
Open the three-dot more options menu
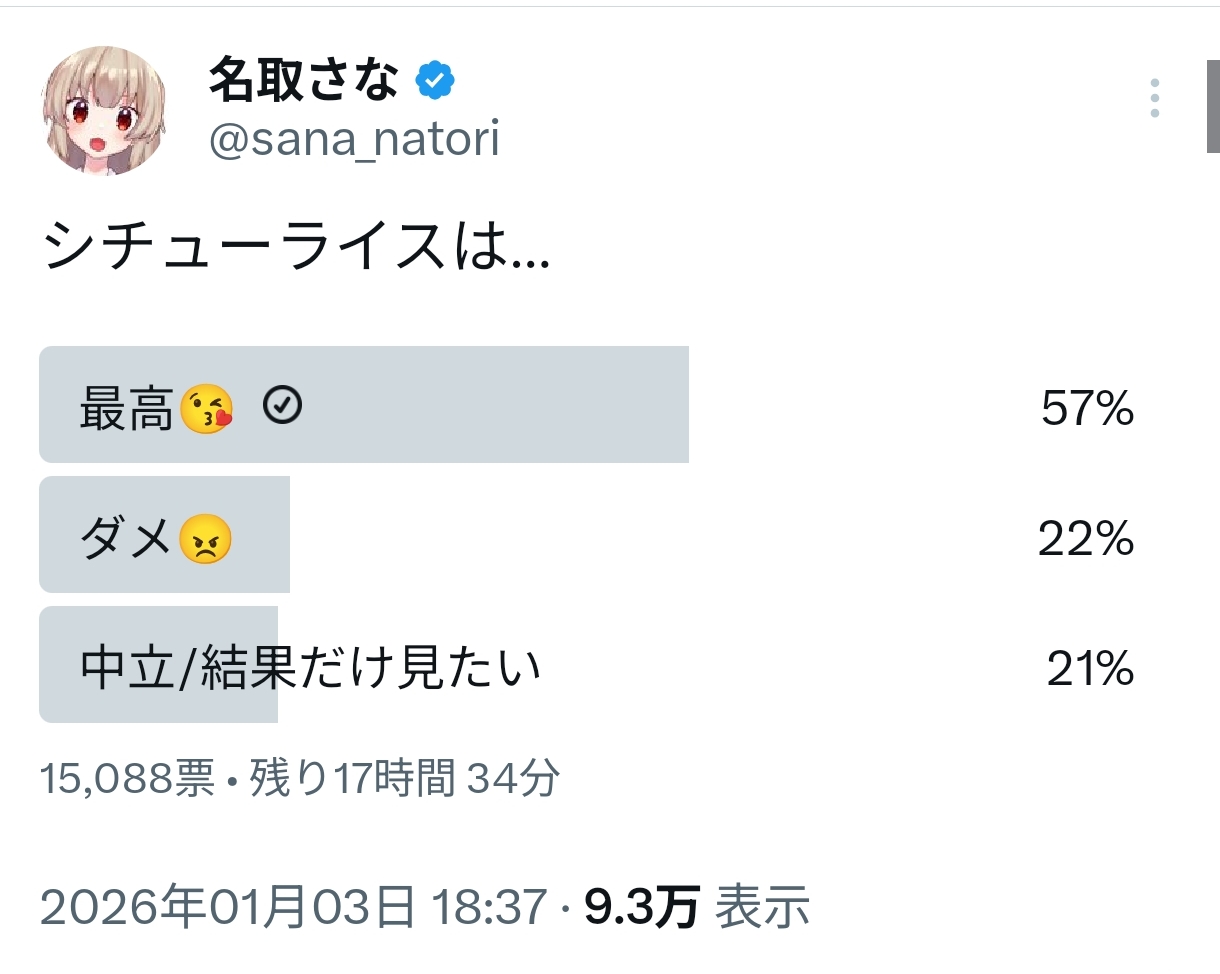(1154, 98)
